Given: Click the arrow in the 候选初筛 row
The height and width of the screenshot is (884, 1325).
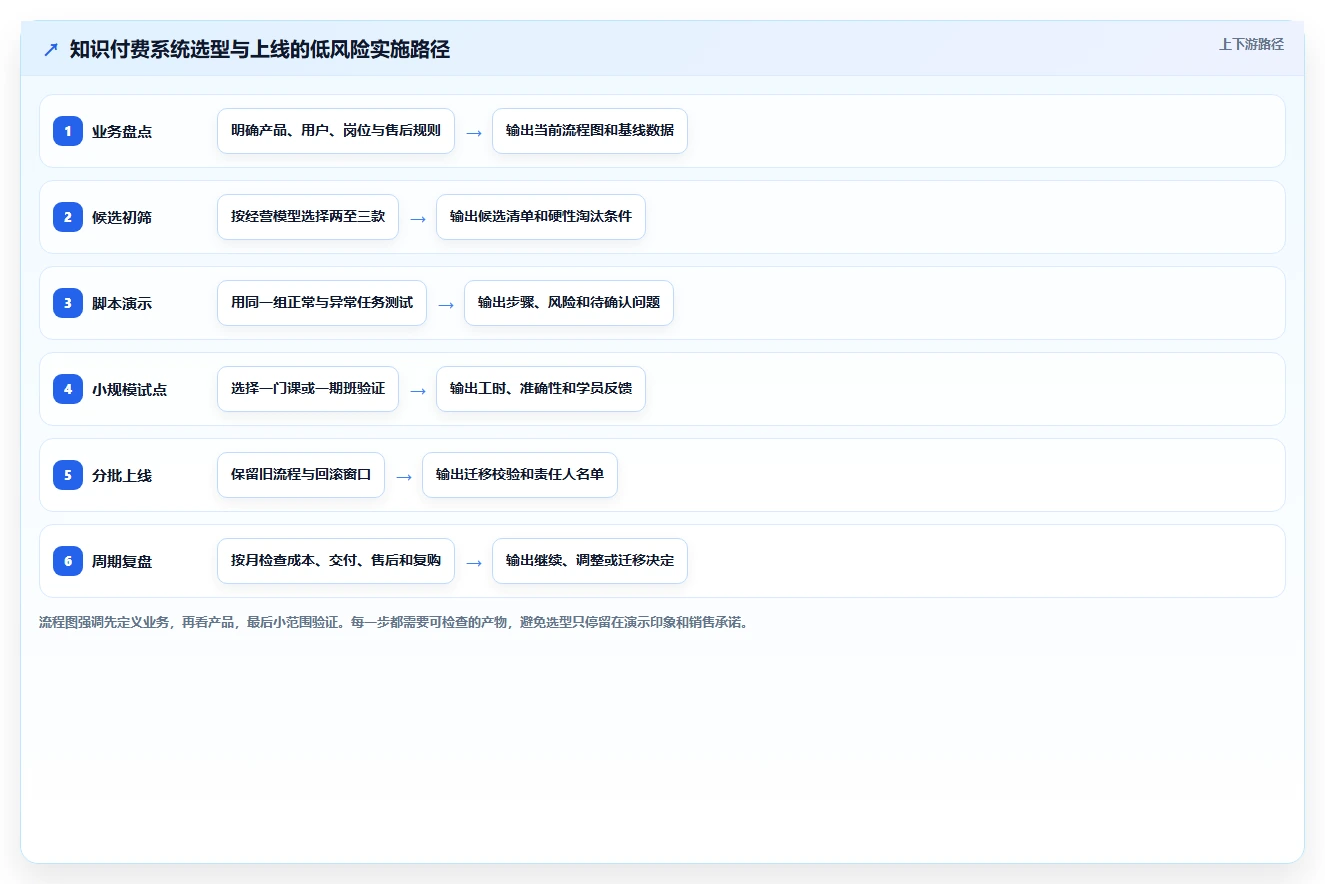Looking at the screenshot, I should (x=418, y=218).
